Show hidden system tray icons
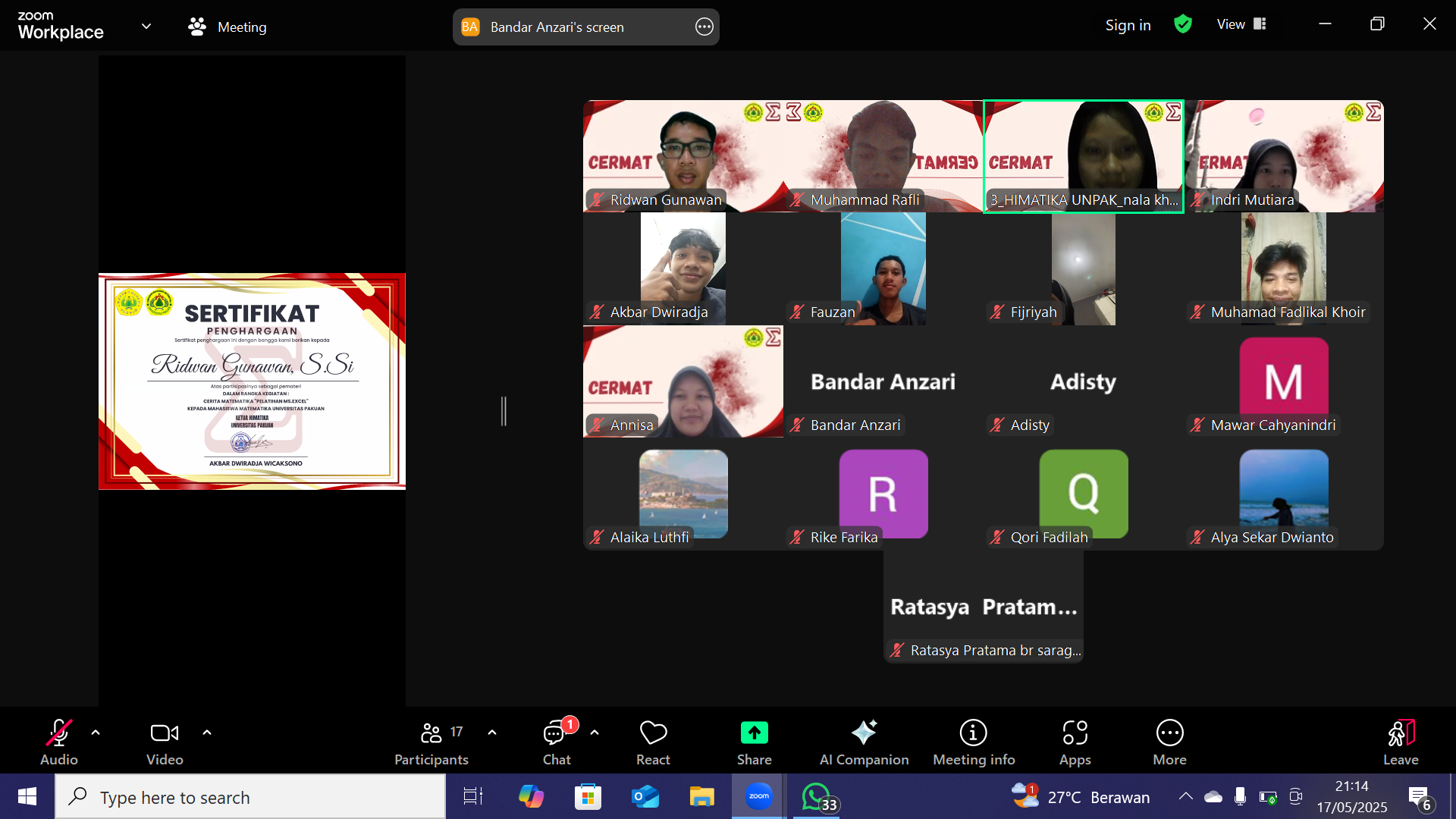 (1185, 796)
